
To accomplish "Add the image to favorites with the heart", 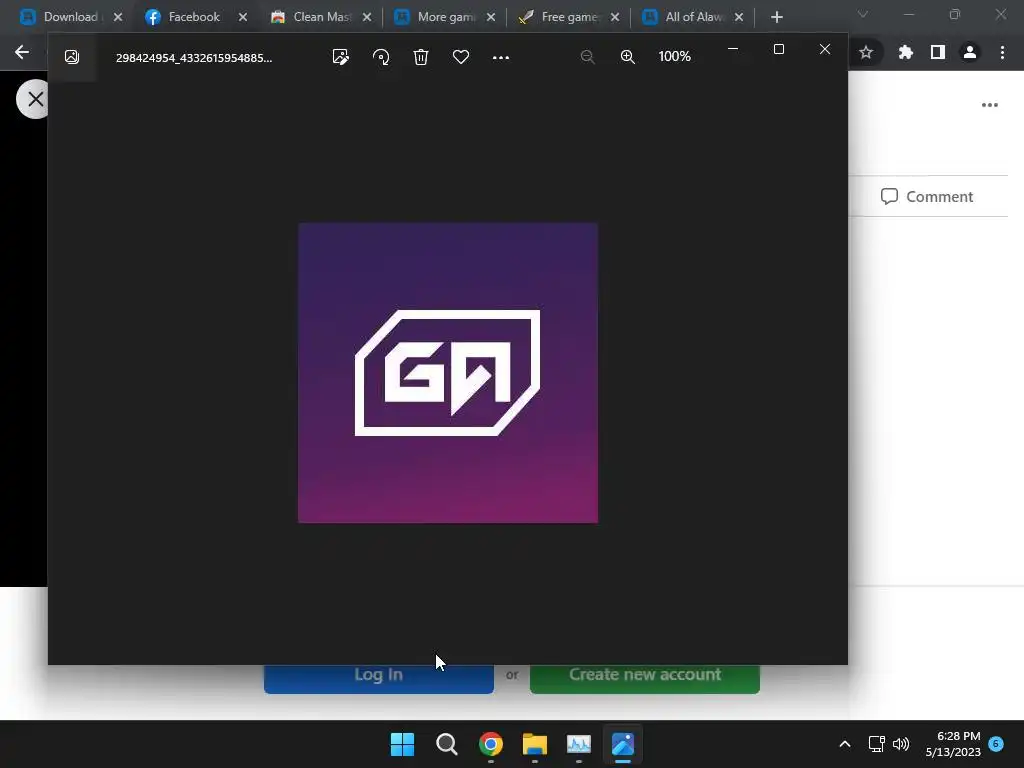I will tap(461, 57).
